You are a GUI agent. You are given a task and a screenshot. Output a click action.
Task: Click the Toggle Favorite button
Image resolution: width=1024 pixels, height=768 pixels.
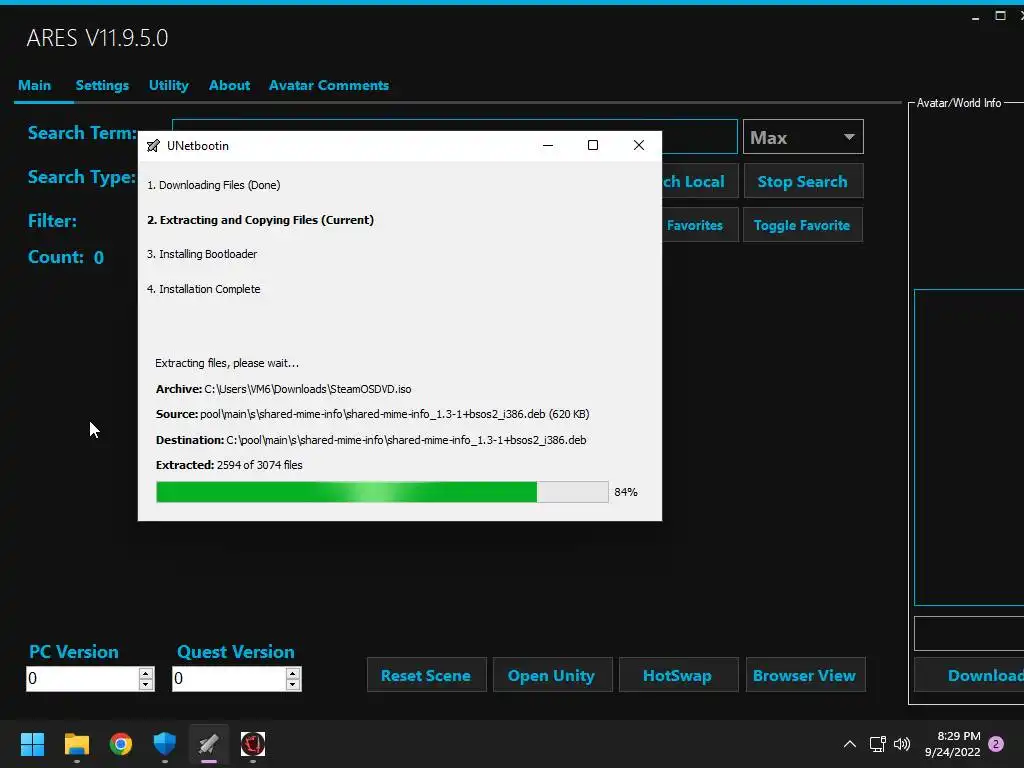803,225
